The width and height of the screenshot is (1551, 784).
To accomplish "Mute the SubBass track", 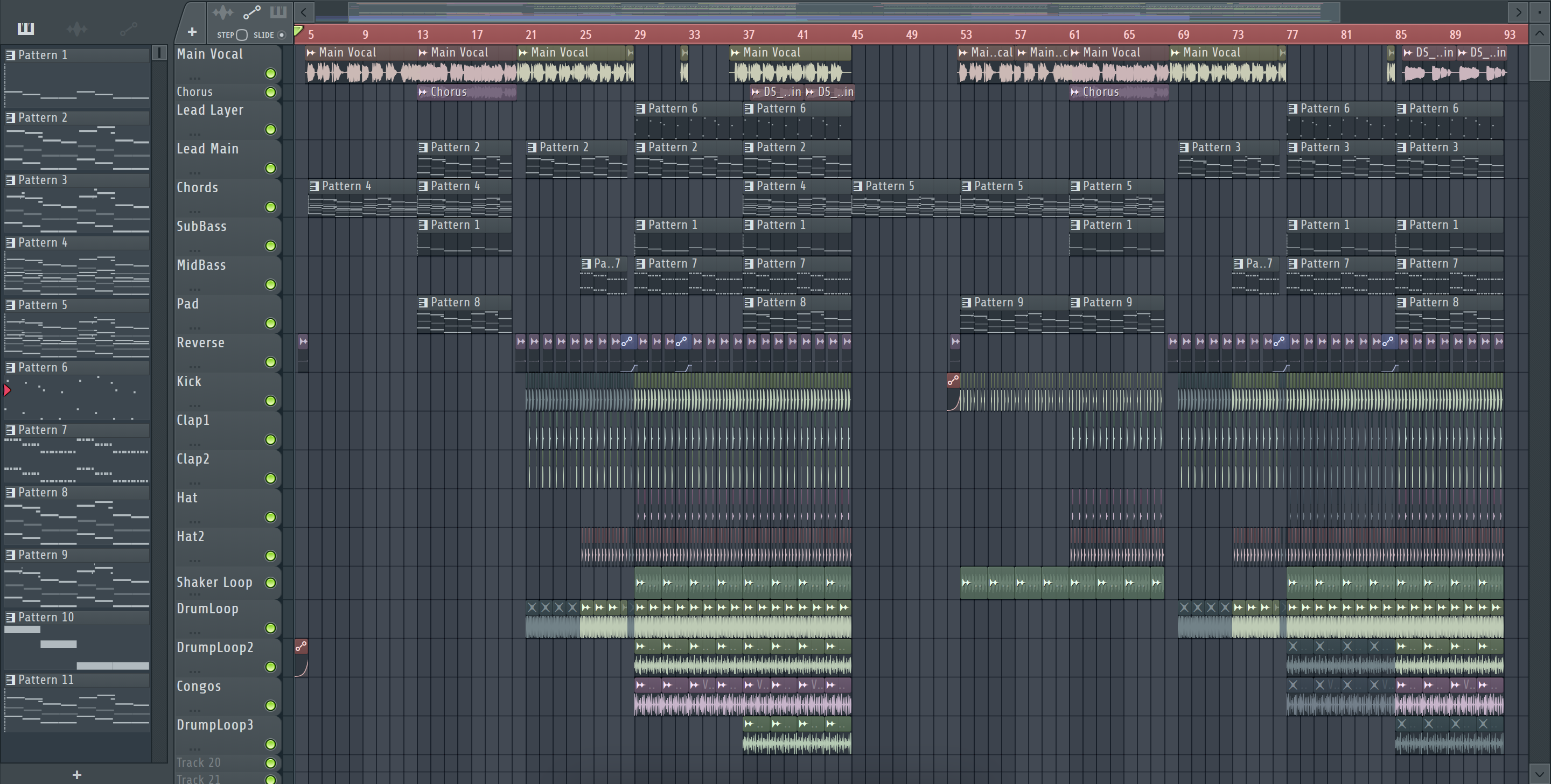I will (270, 246).
